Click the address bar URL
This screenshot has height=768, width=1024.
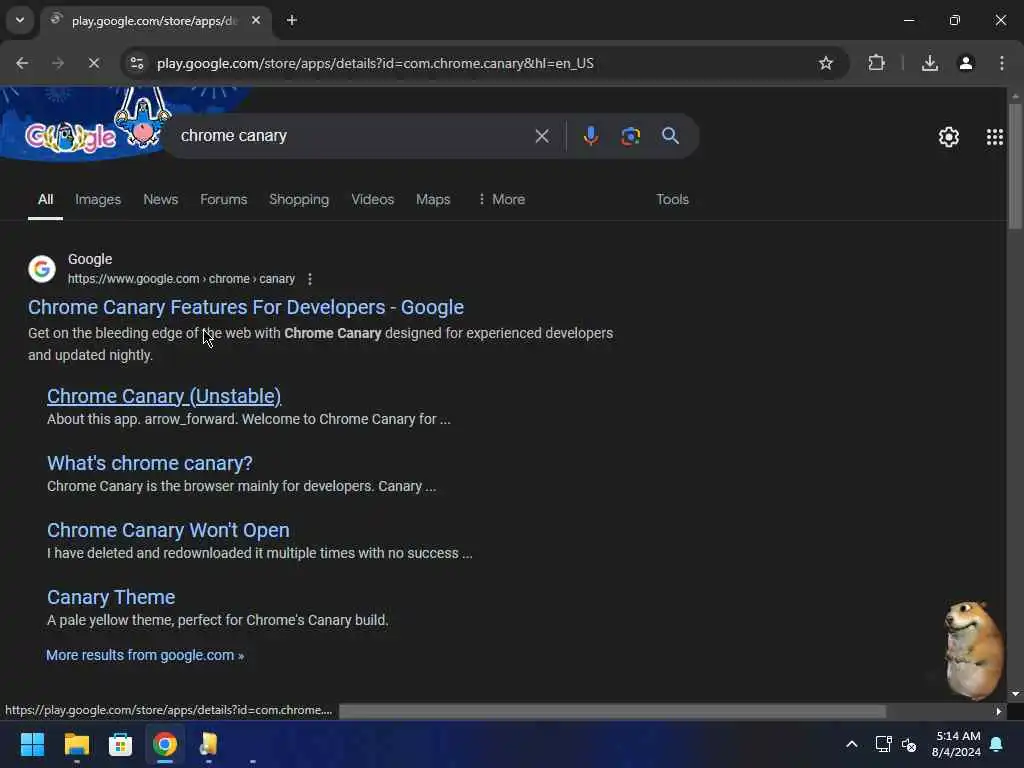(x=375, y=63)
